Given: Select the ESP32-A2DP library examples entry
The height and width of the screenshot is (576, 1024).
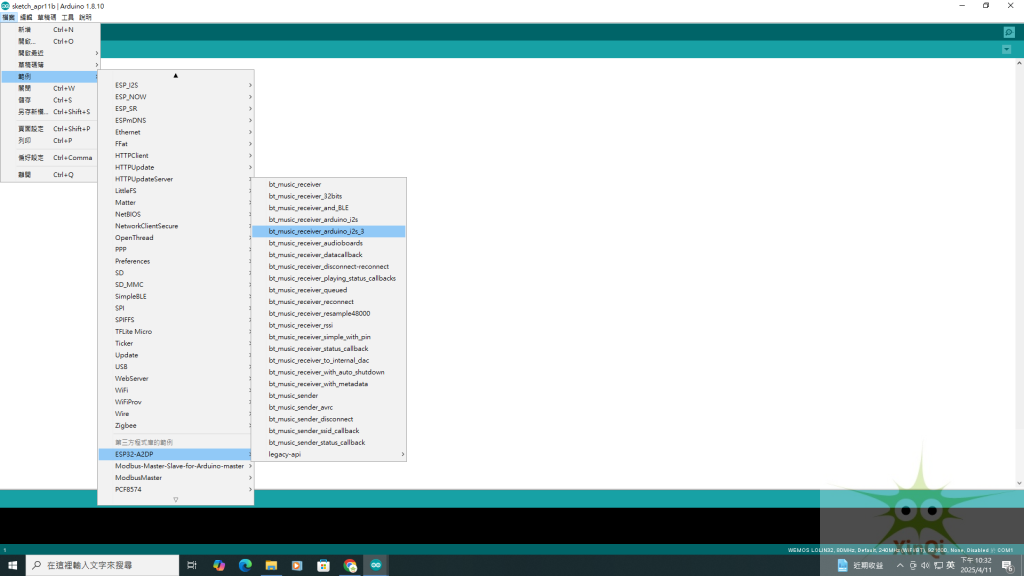Looking at the screenshot, I should 176,454.
